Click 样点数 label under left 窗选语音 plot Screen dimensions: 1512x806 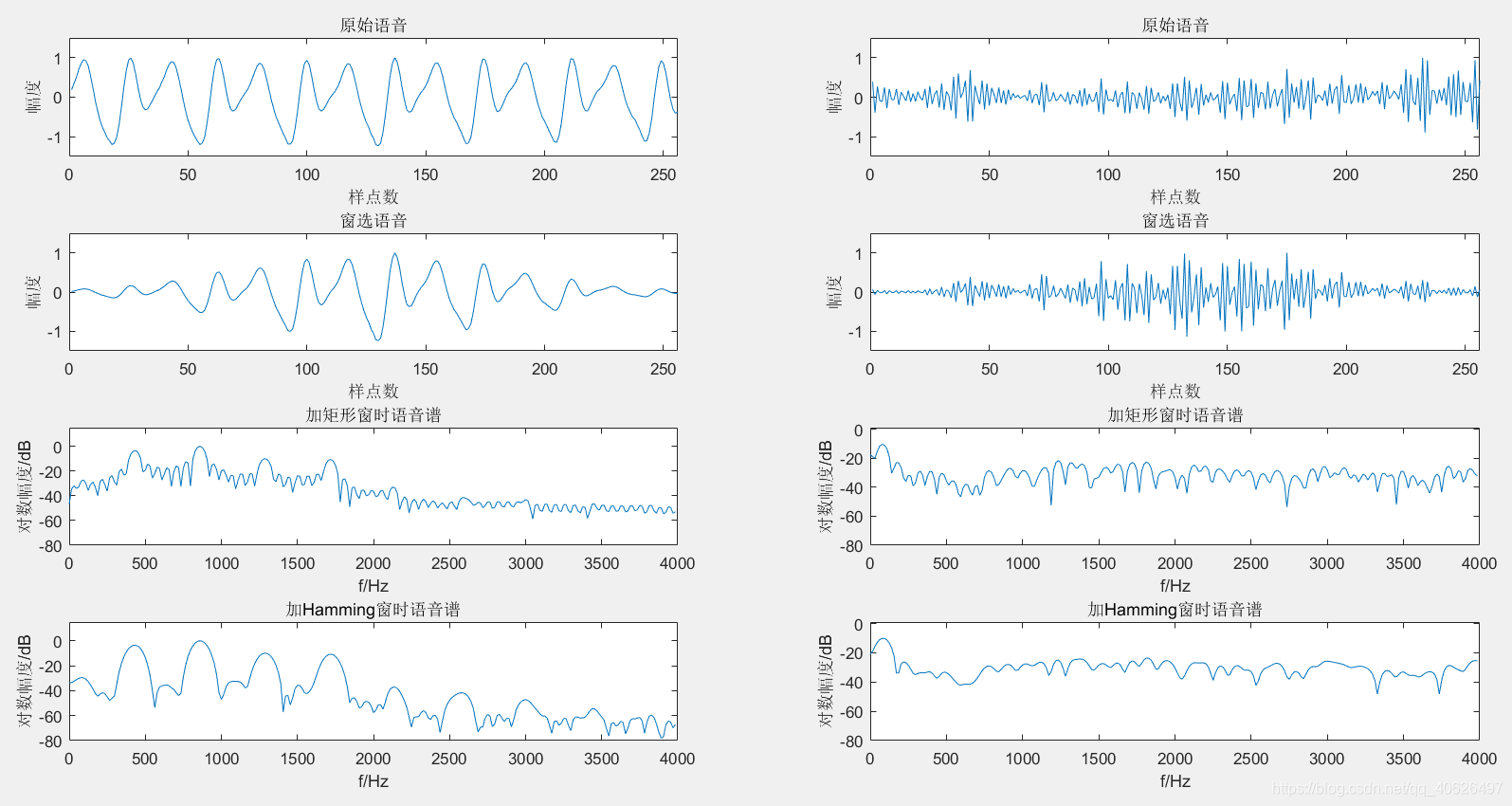(373, 392)
